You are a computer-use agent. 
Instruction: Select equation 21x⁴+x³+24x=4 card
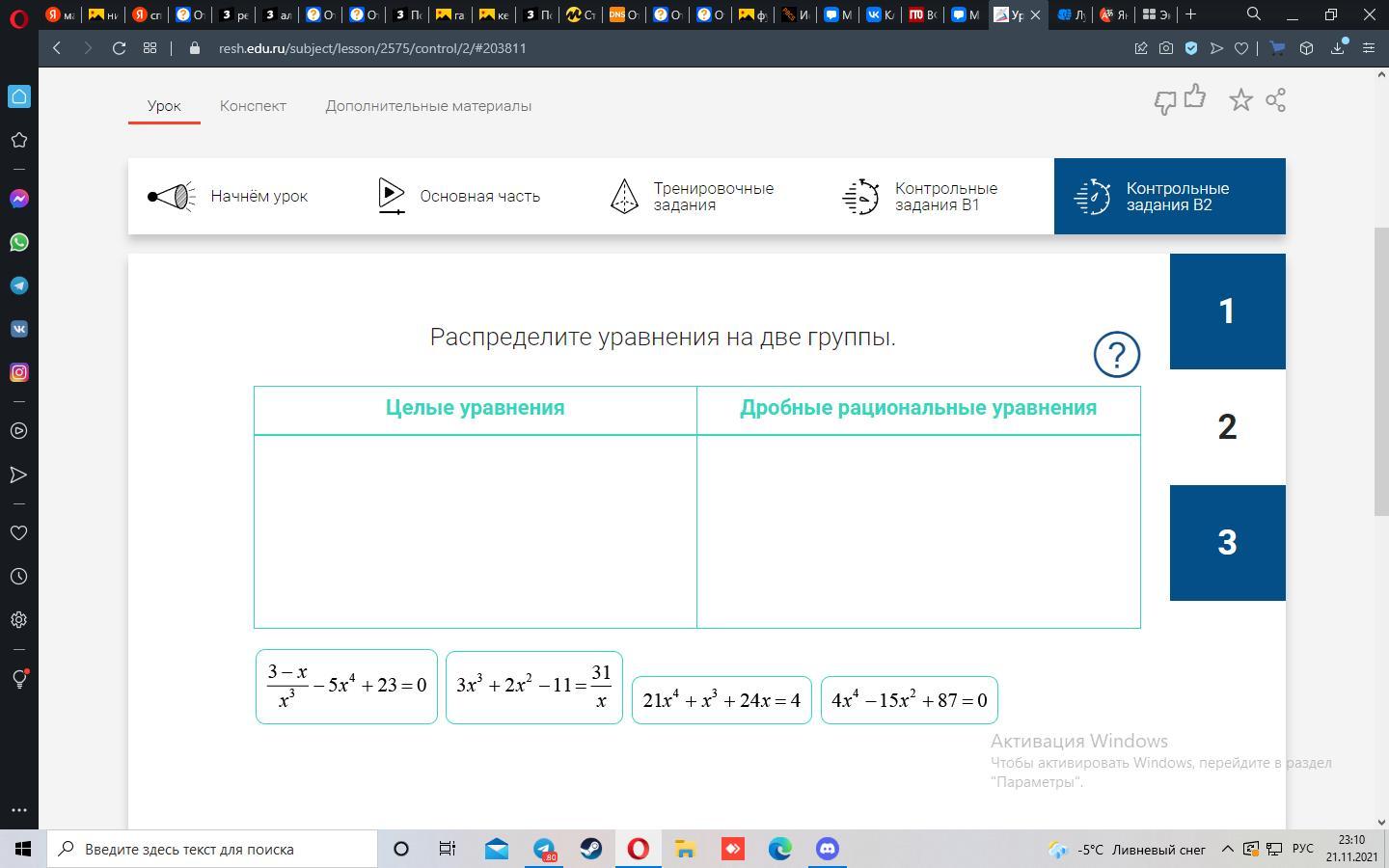(722, 700)
